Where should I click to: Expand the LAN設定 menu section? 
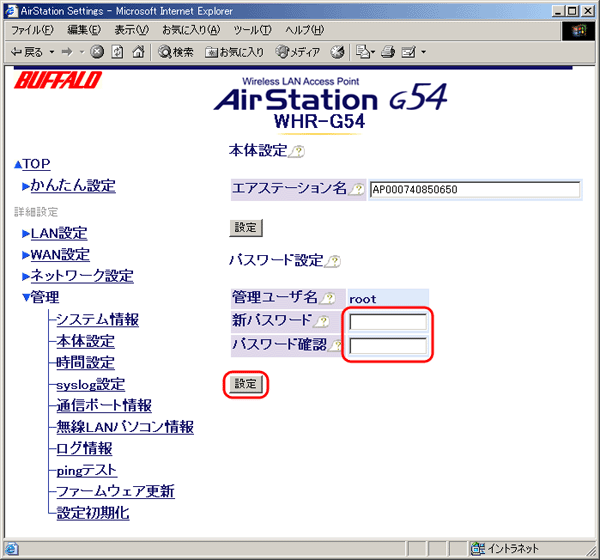click(59, 233)
